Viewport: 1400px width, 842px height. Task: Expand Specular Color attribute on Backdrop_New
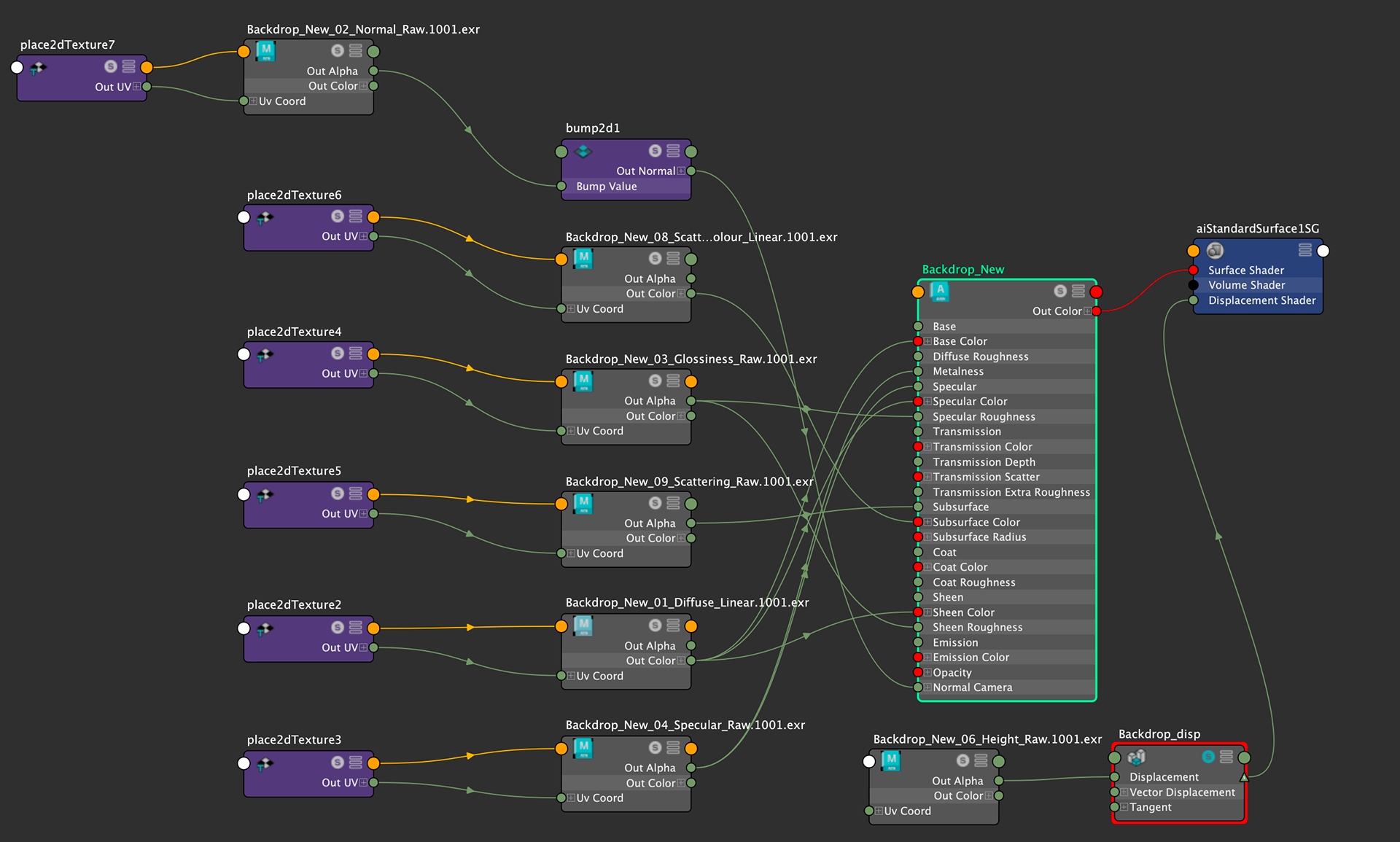(927, 402)
